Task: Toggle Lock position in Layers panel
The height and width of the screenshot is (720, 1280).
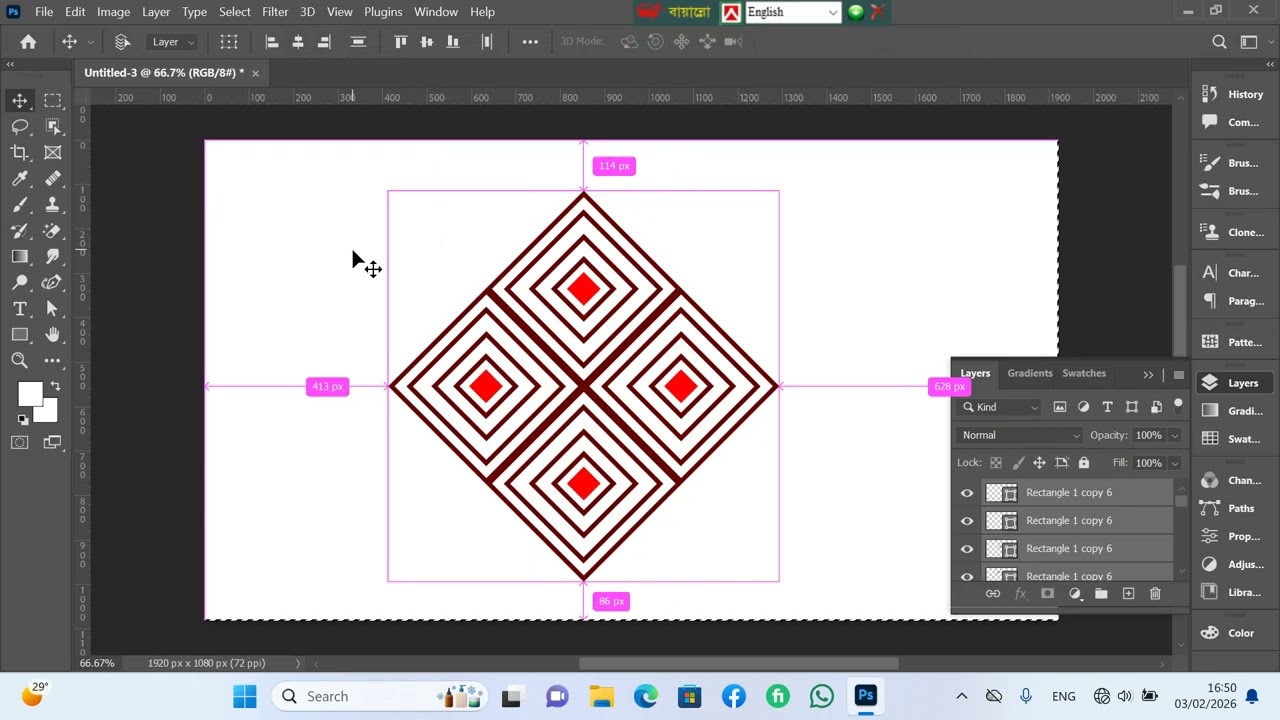Action: pos(1039,463)
